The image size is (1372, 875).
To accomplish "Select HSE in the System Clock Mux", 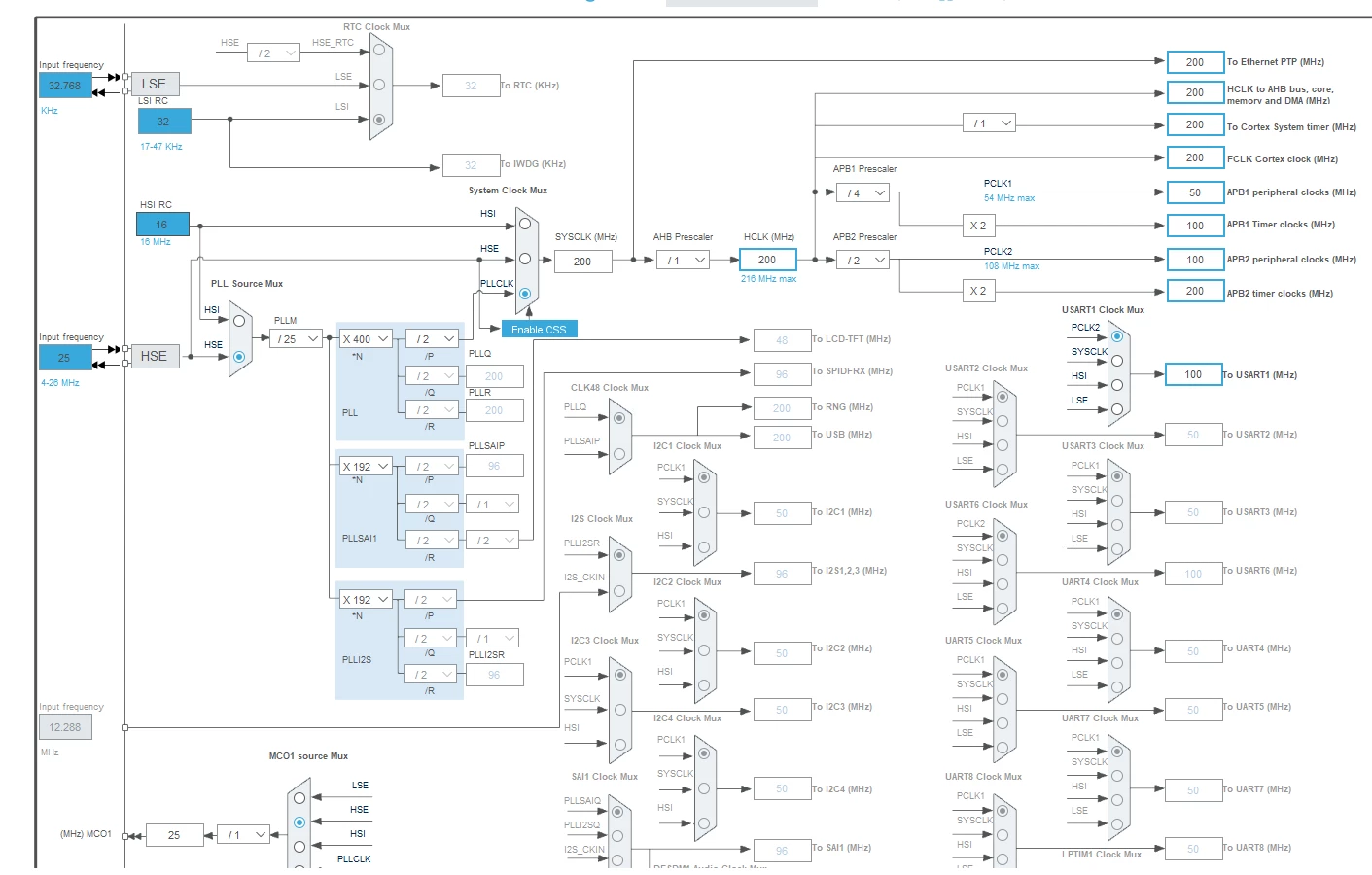I will 525,259.
